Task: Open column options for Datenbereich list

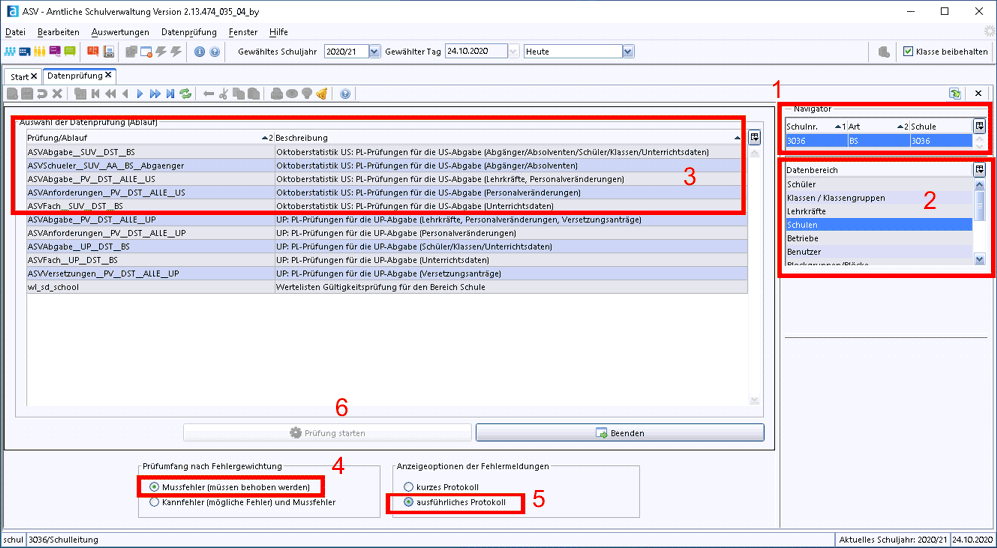Action: click(979, 170)
